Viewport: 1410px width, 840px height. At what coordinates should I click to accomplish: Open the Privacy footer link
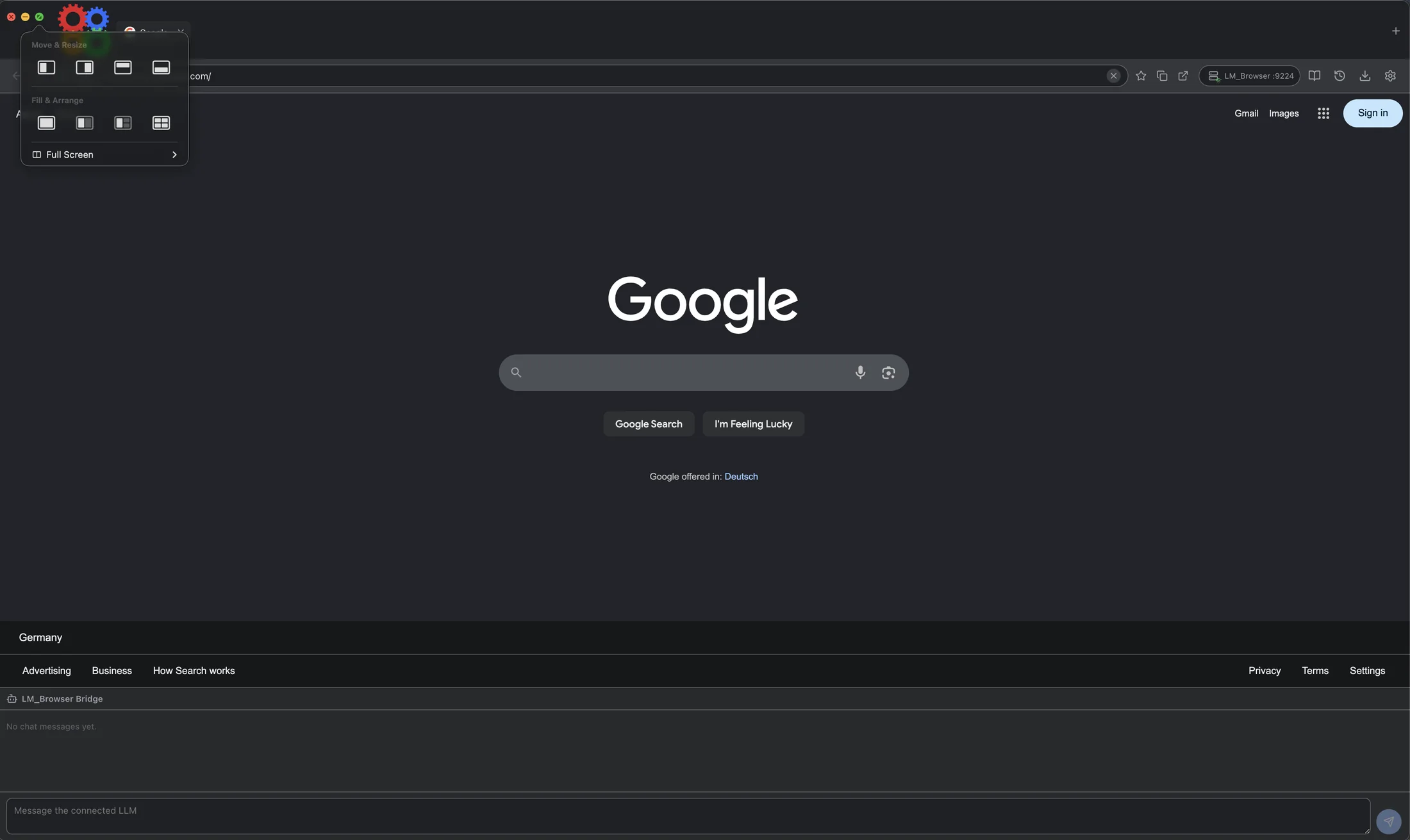tap(1265, 671)
